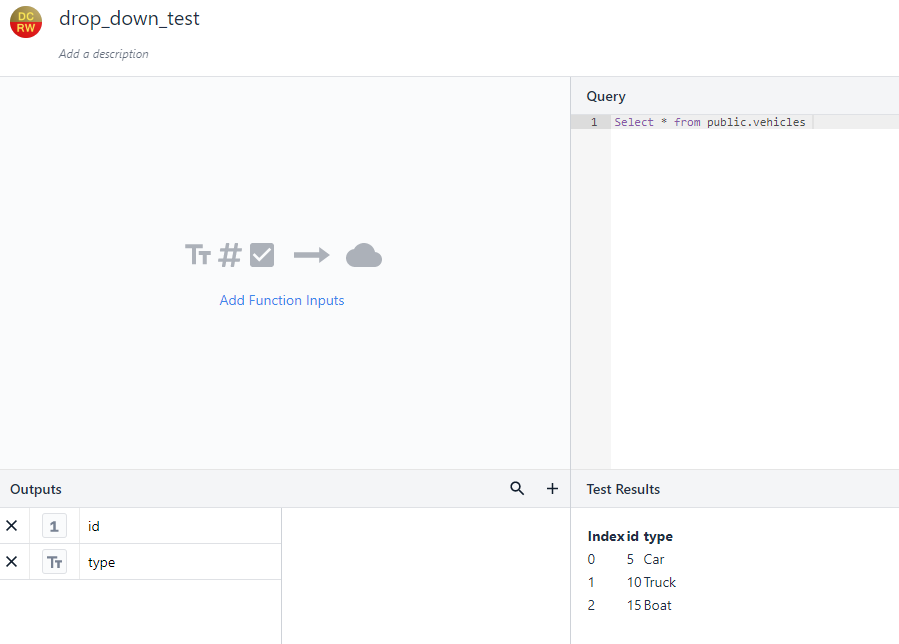Delete the type output row

(x=12, y=562)
